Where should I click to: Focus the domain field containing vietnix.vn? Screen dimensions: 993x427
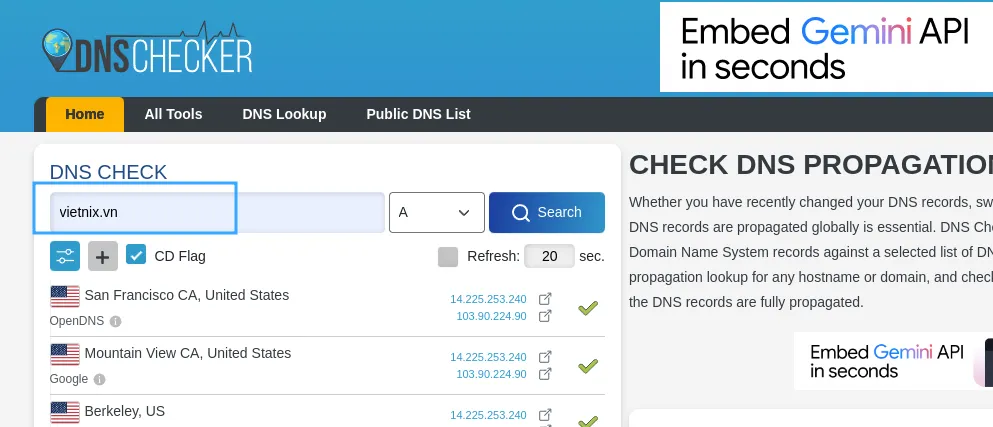point(217,212)
